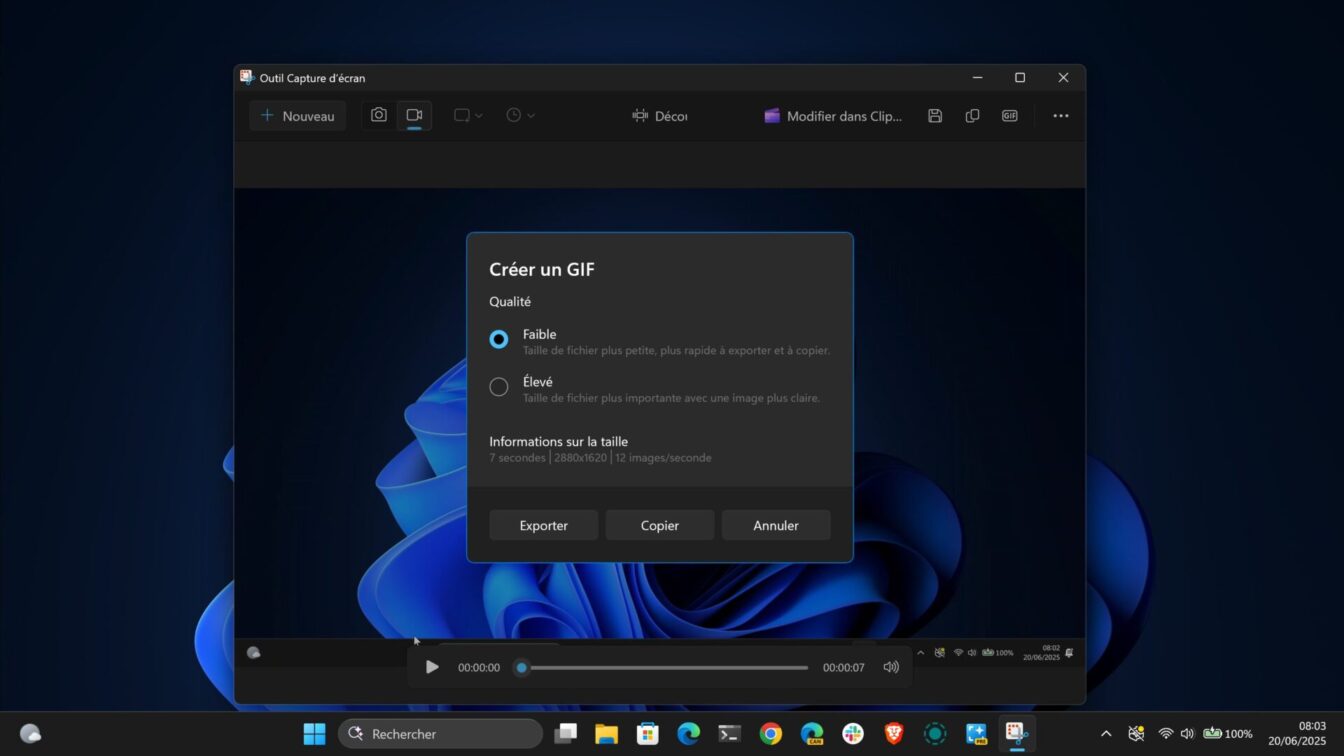This screenshot has height=756, width=1344.
Task: Select the Faible quality radio button
Action: [x=499, y=339]
